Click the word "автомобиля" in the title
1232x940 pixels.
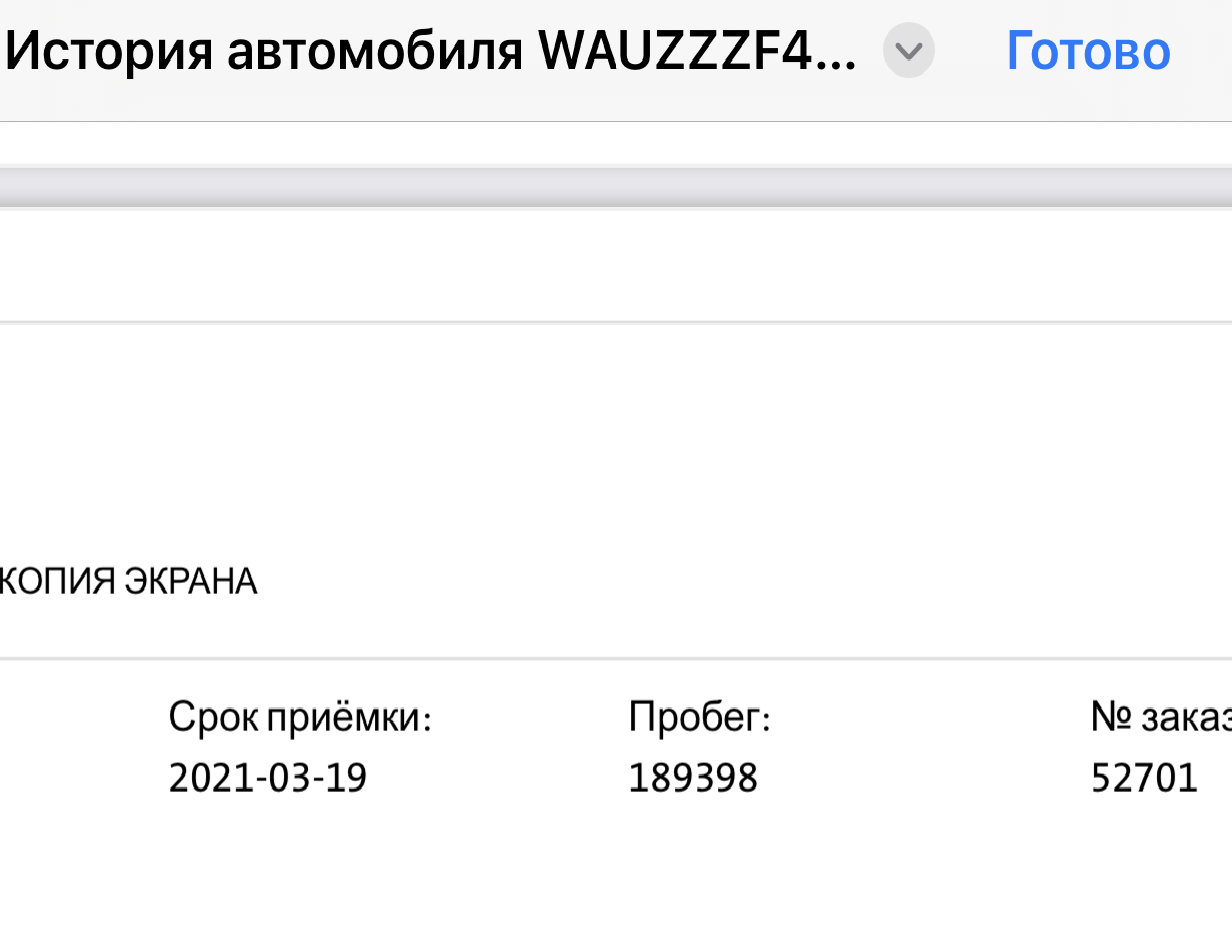375,51
